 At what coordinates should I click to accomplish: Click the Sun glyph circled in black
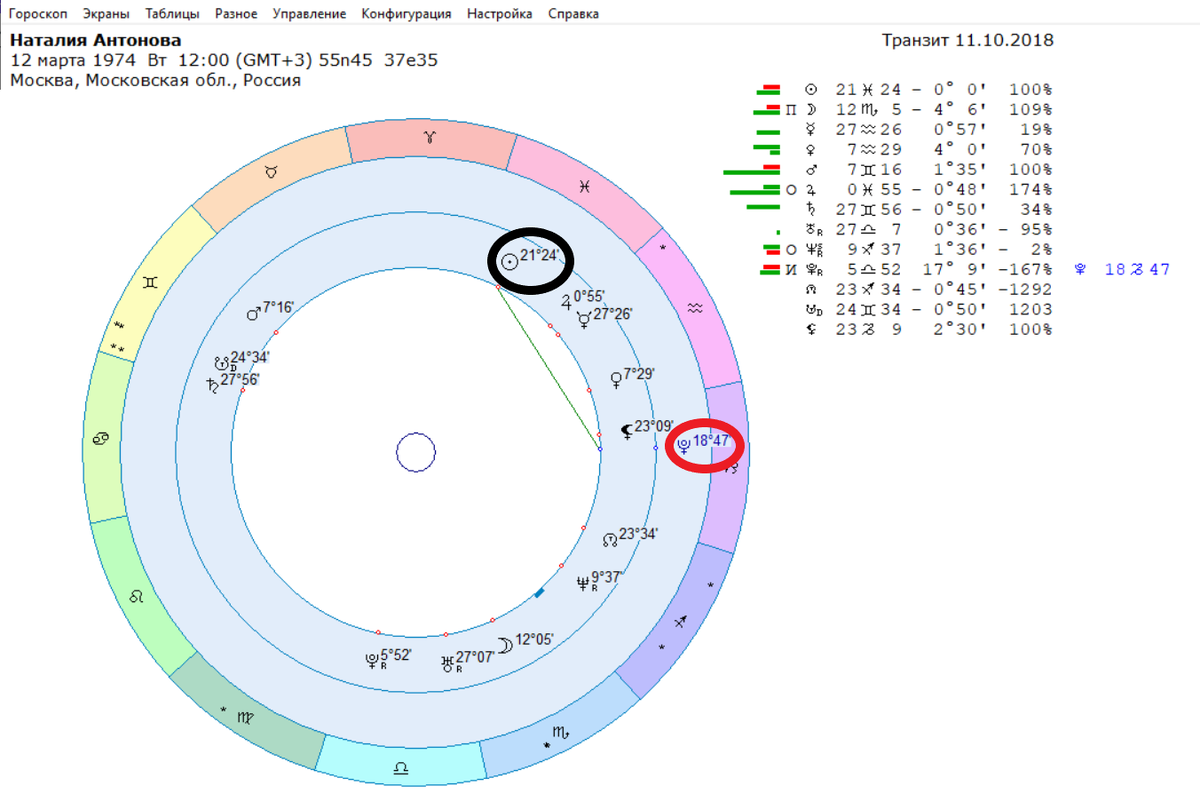tap(509, 260)
